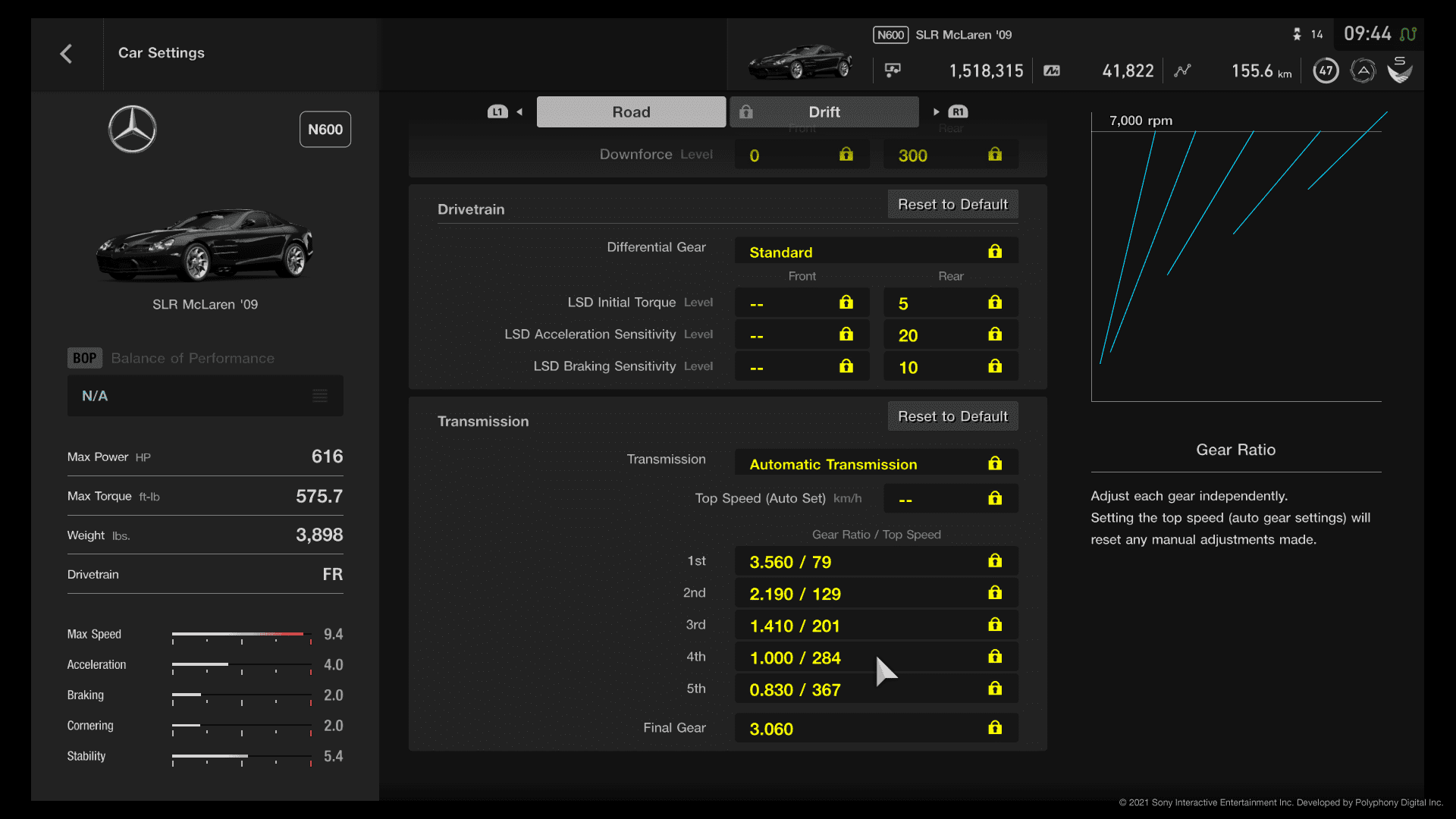Viewport: 1456px width, 819px height.
Task: Click lock icon on 2nd gear row
Action: (995, 593)
